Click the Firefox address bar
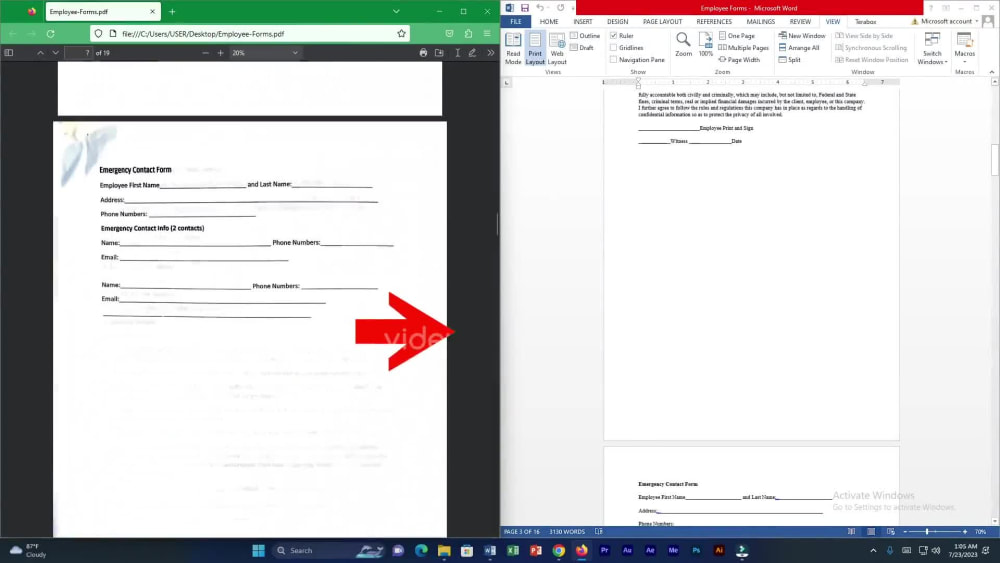The width and height of the screenshot is (1000, 563). click(251, 34)
